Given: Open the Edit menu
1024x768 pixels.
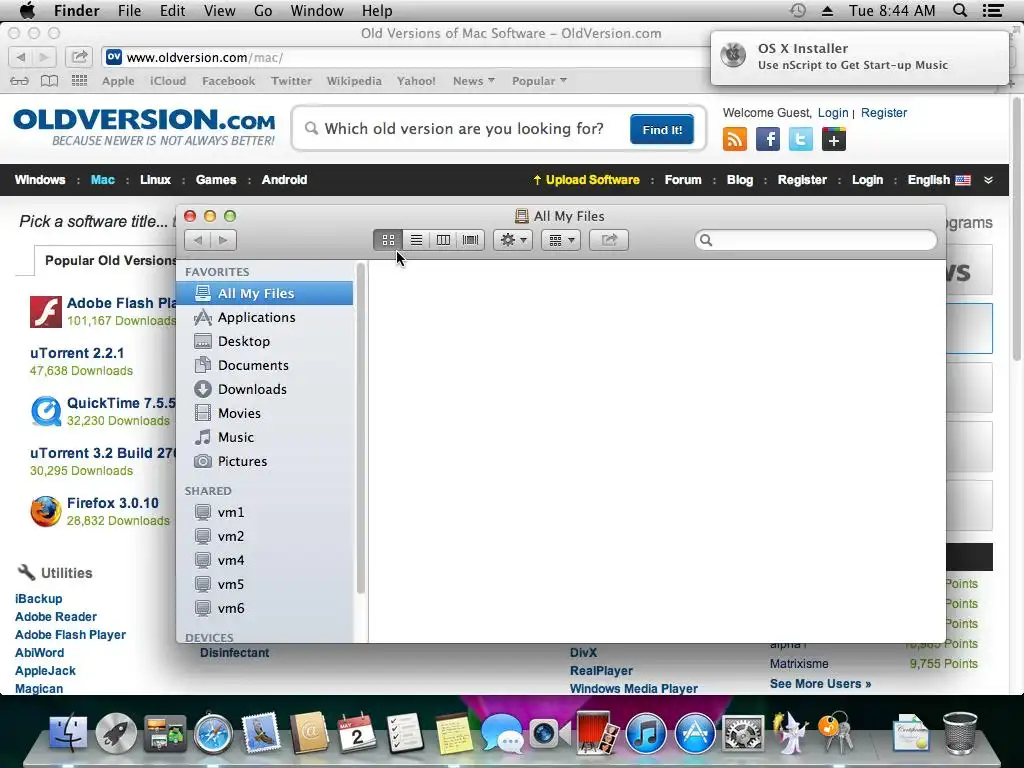Looking at the screenshot, I should pos(172,11).
